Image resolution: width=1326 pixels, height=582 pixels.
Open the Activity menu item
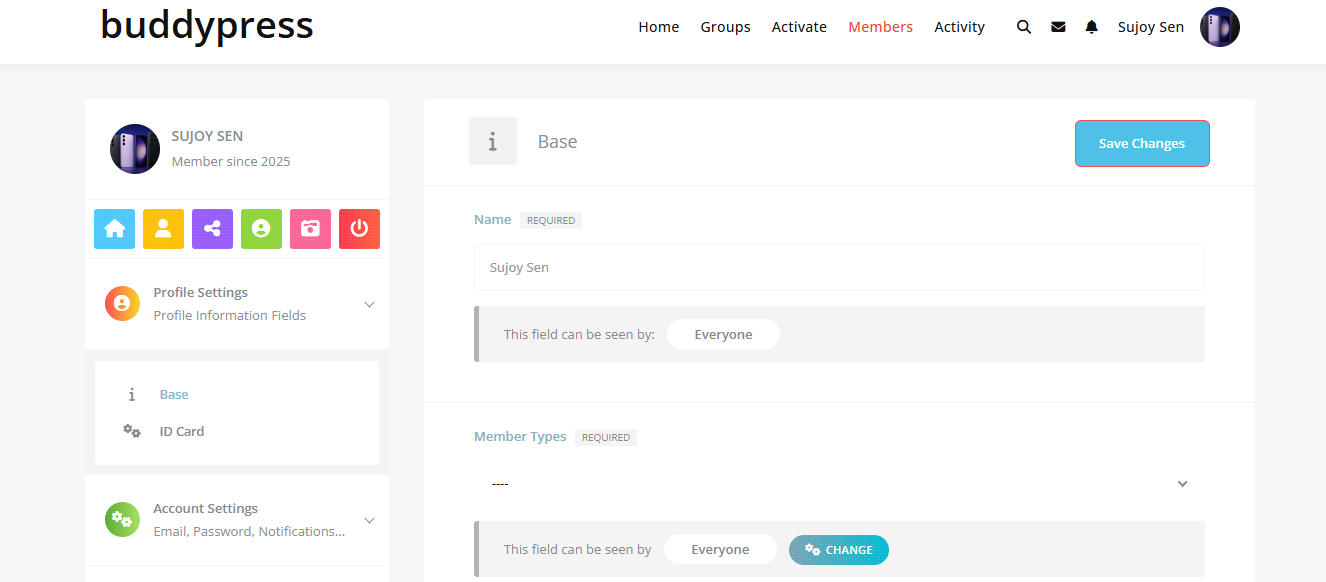(x=959, y=27)
